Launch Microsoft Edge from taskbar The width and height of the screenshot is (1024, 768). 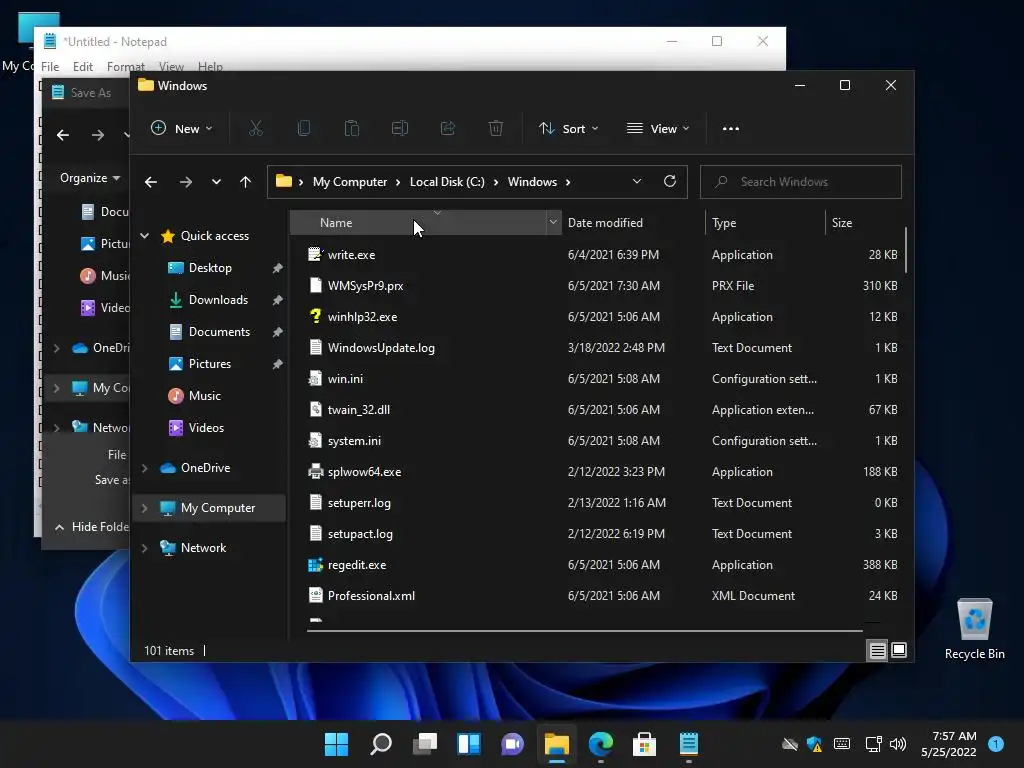601,744
